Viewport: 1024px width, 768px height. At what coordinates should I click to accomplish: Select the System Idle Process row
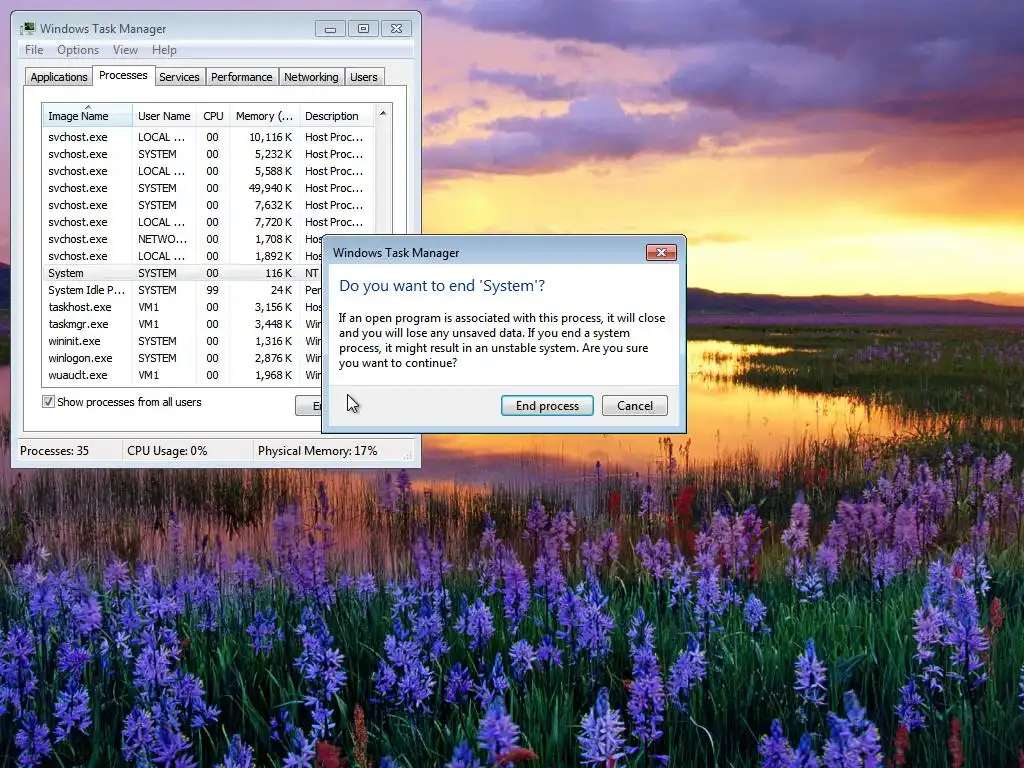(x=184, y=290)
